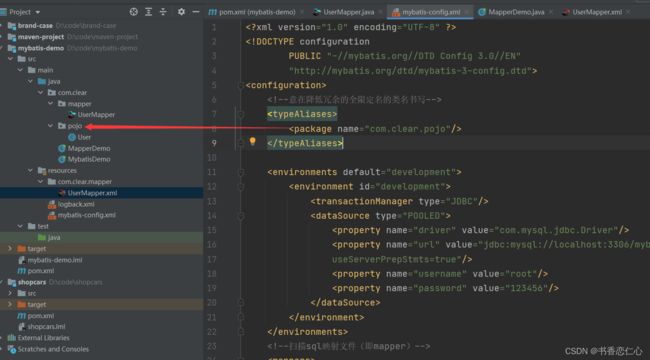Close the pom.xml (mybatis-demo) tab

point(301,12)
